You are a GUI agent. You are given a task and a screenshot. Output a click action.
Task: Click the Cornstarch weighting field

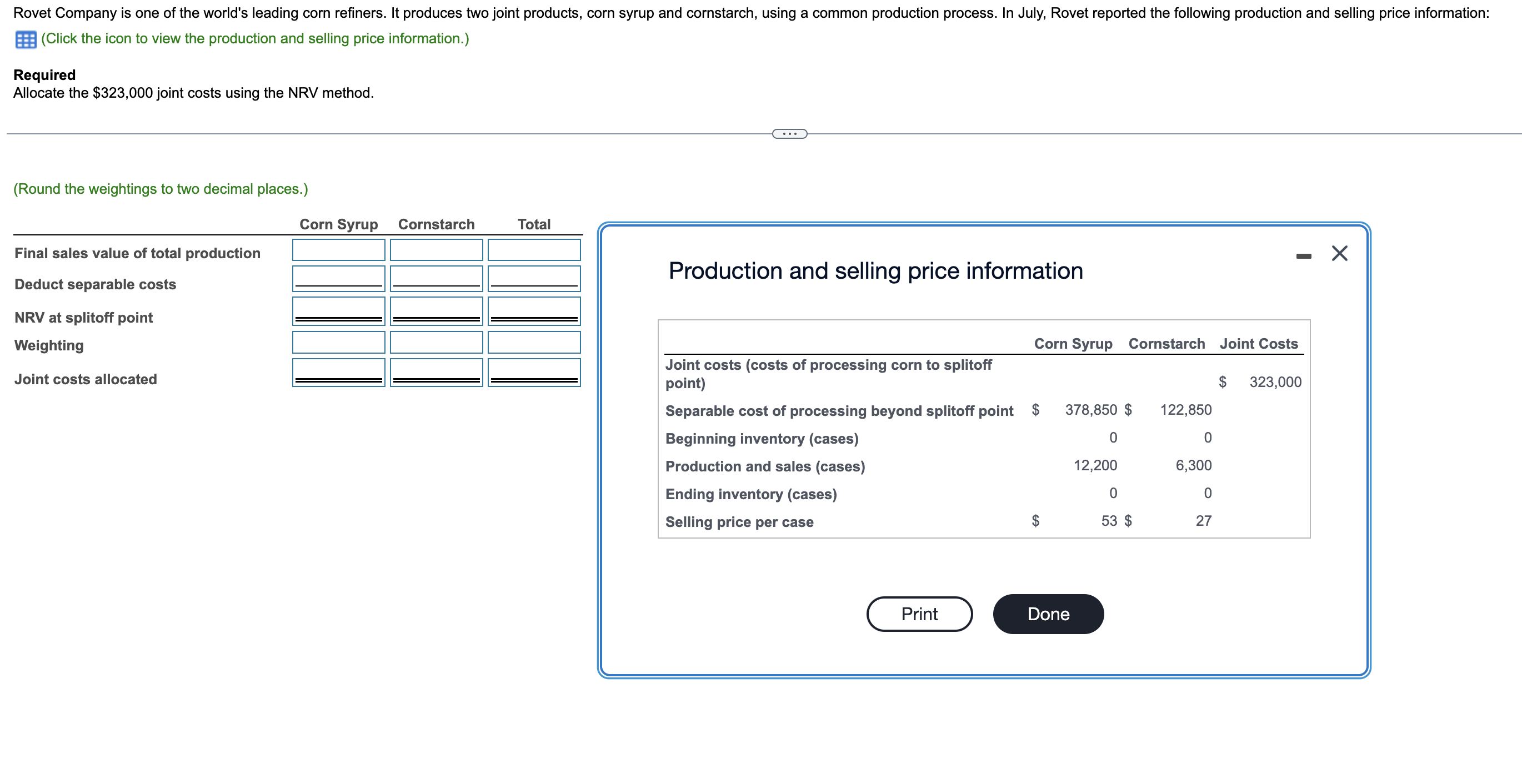tap(436, 342)
